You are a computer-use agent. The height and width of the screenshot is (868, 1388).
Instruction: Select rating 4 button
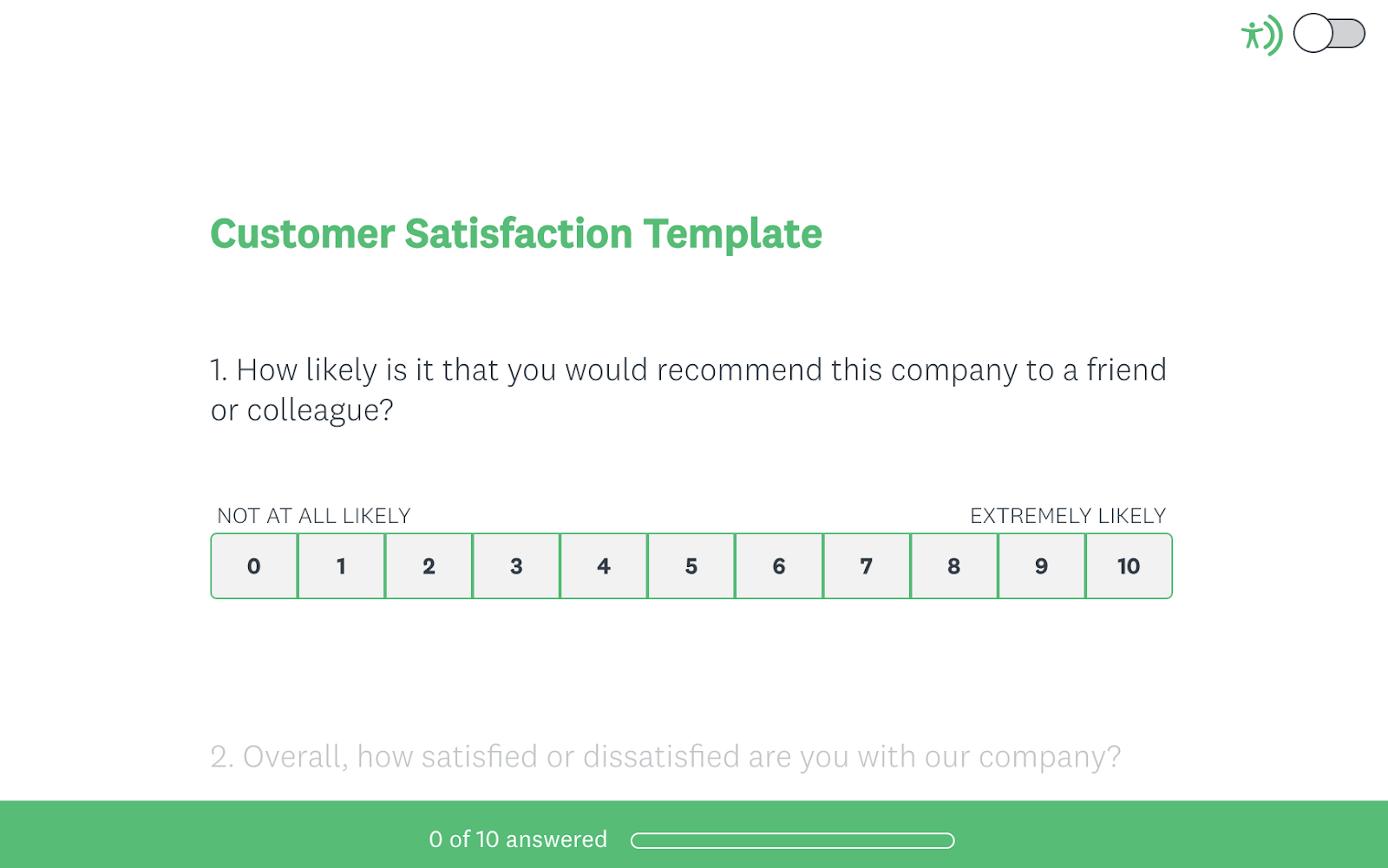pos(604,566)
